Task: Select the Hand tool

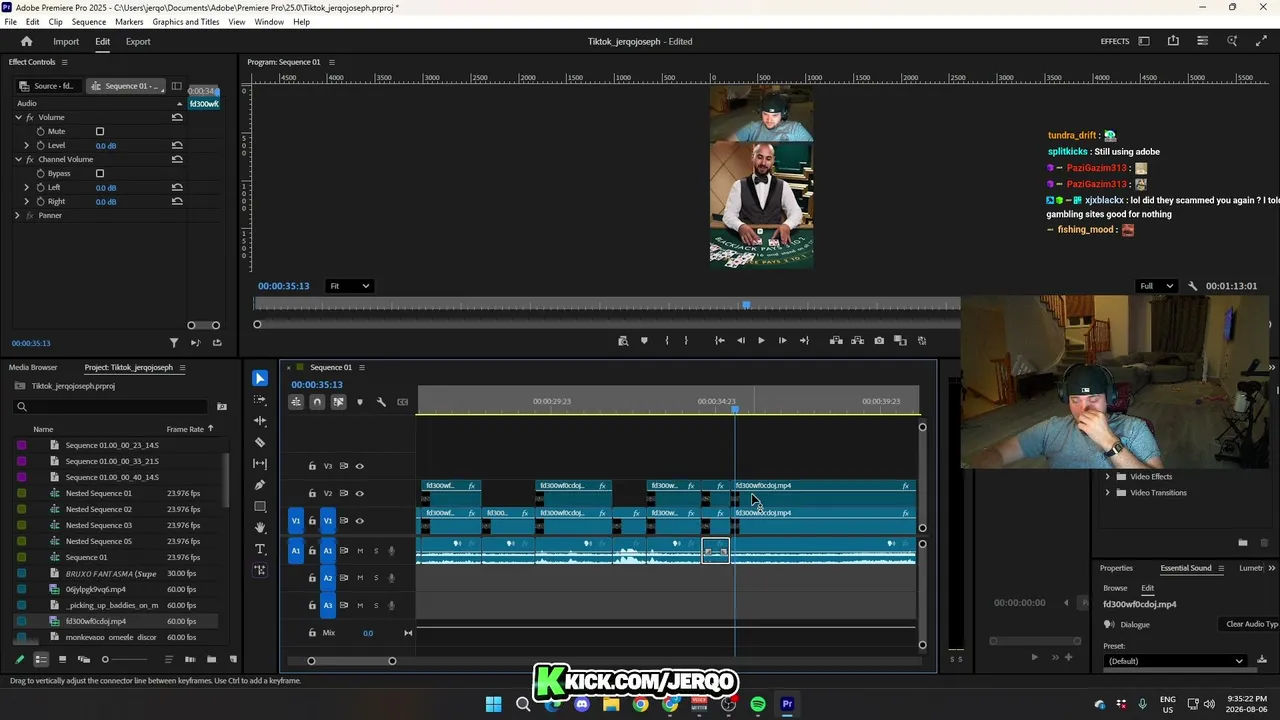Action: pyautogui.click(x=260, y=527)
